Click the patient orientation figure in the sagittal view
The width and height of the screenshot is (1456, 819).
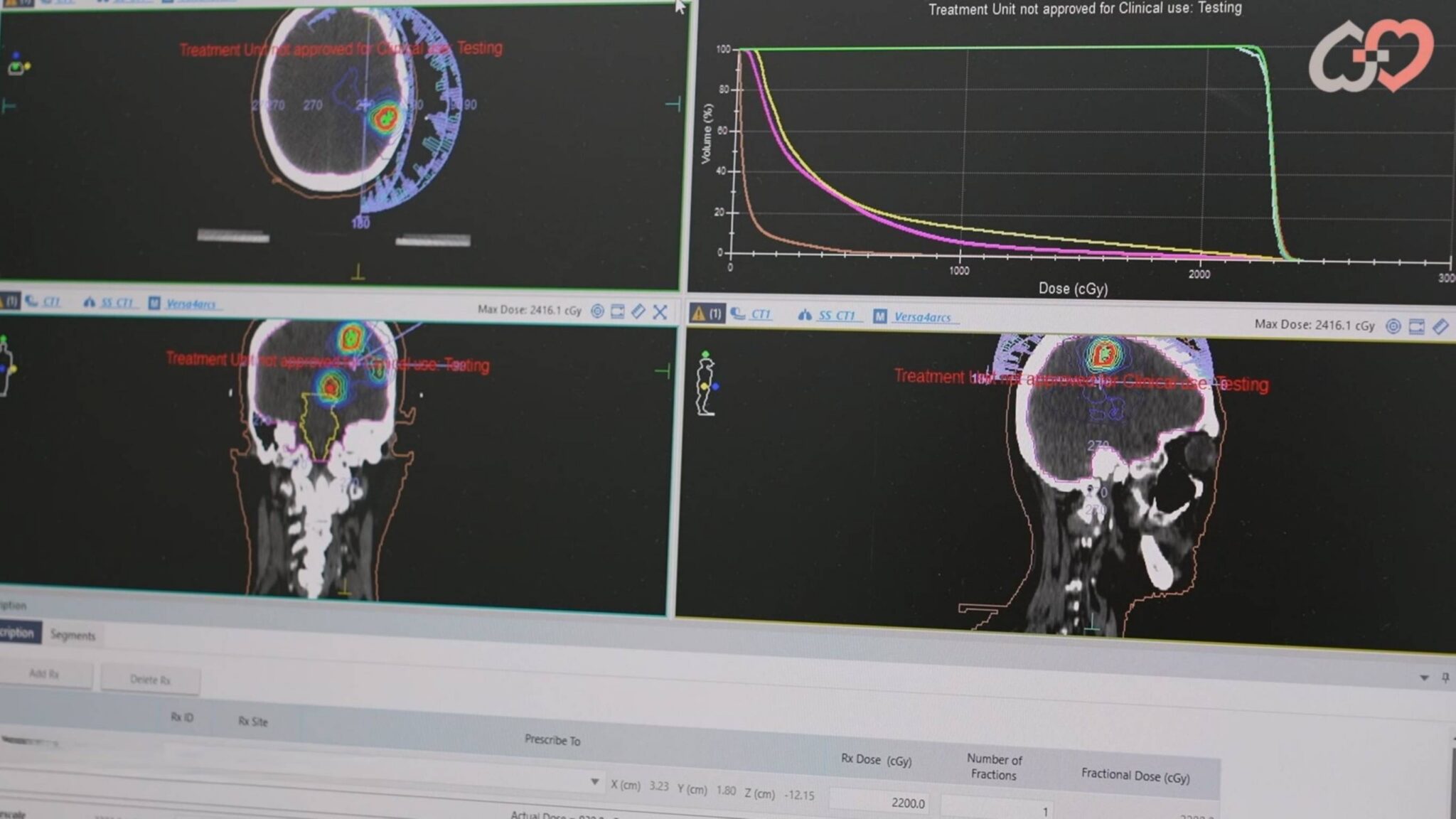click(x=705, y=384)
